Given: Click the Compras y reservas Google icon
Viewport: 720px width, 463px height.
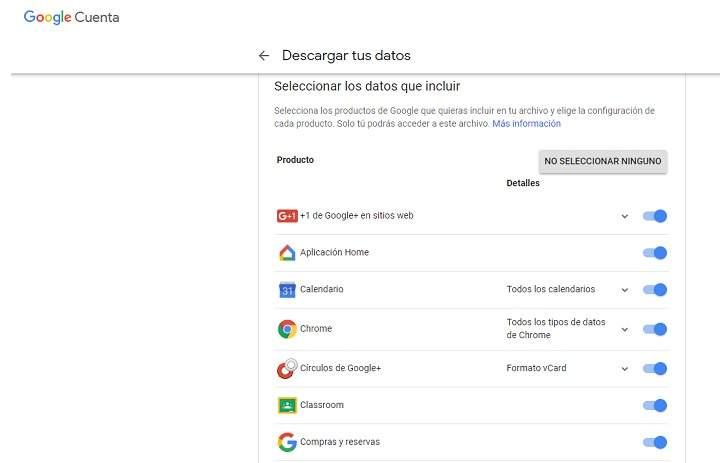Looking at the screenshot, I should pyautogui.click(x=287, y=442).
